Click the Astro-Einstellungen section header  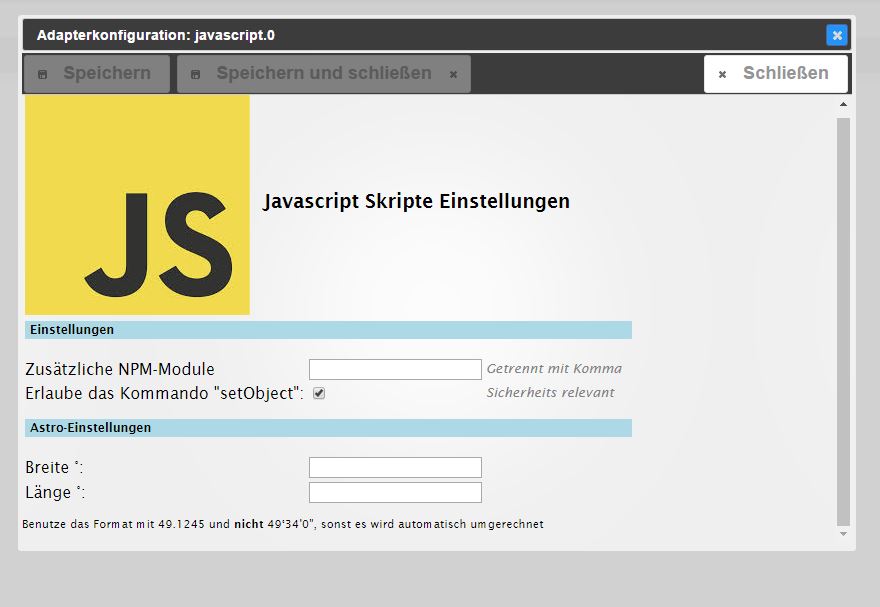click(x=328, y=428)
